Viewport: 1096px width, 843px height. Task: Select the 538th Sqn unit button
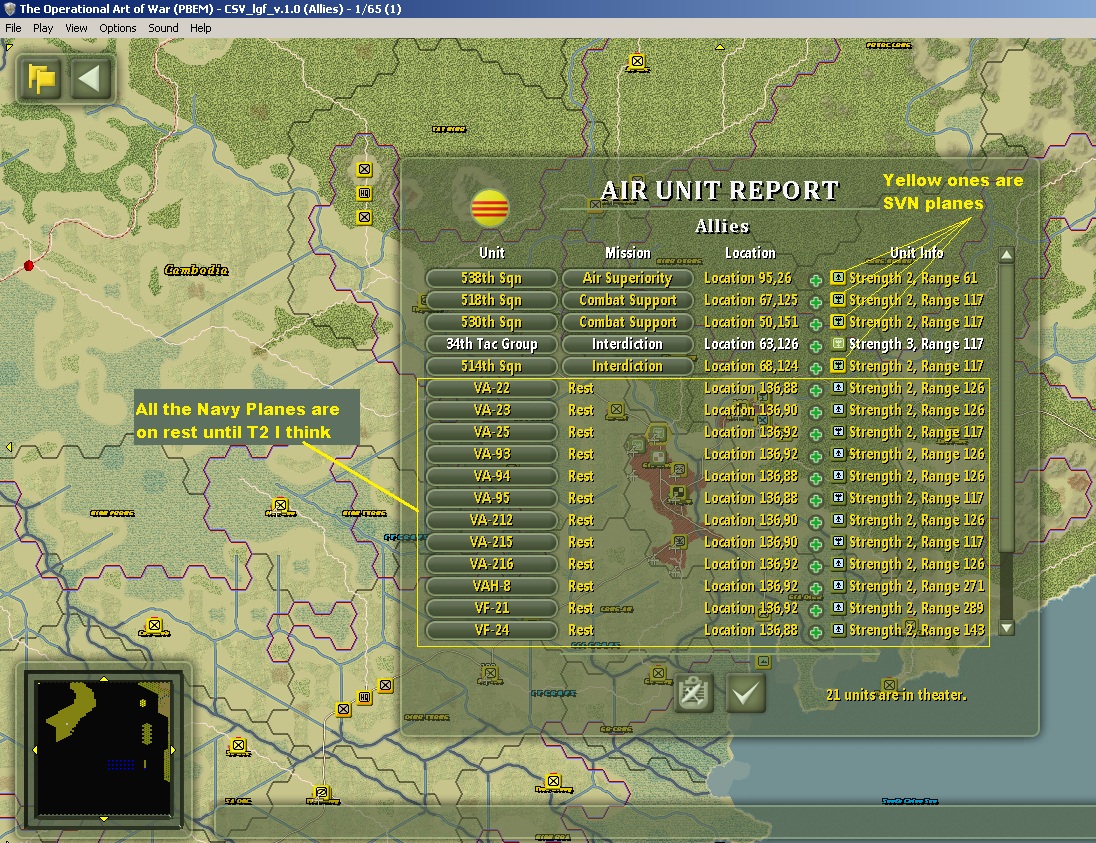tap(491, 278)
